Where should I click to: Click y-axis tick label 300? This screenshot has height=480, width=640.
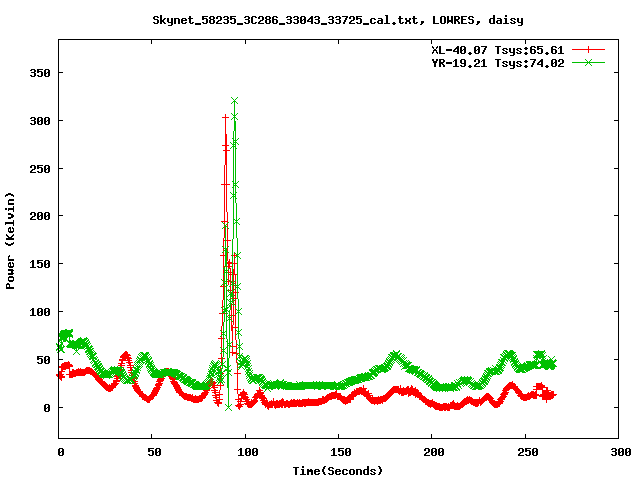tap(40, 121)
